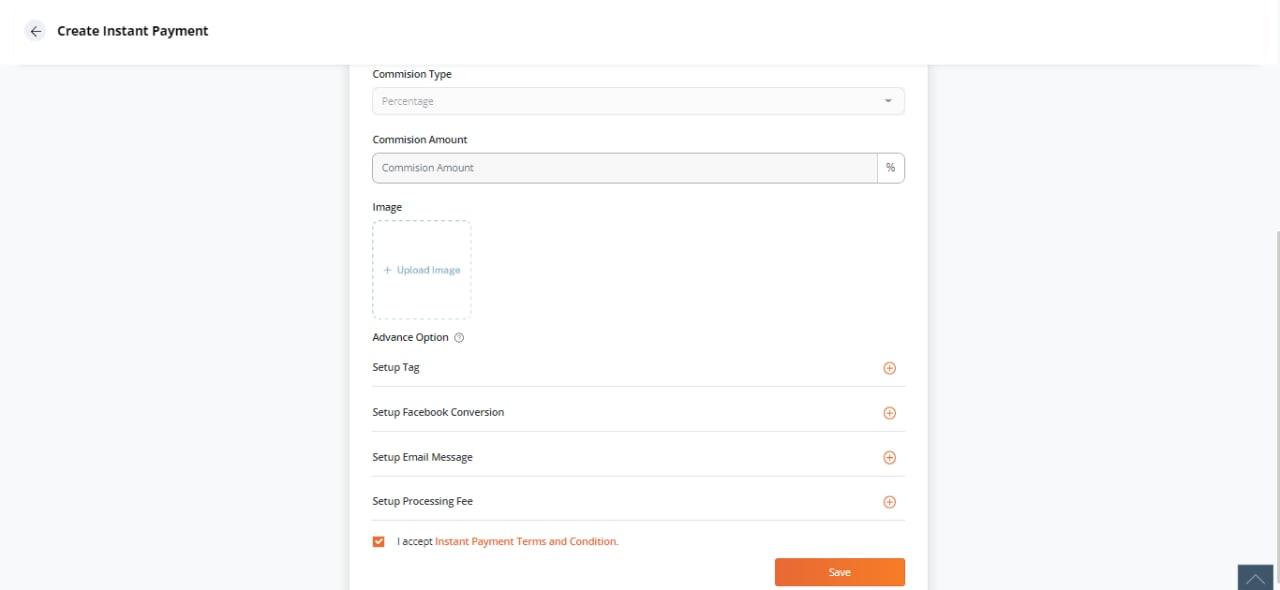Image resolution: width=1280 pixels, height=590 pixels.
Task: Go back using the arrow icon
Action: 36,31
